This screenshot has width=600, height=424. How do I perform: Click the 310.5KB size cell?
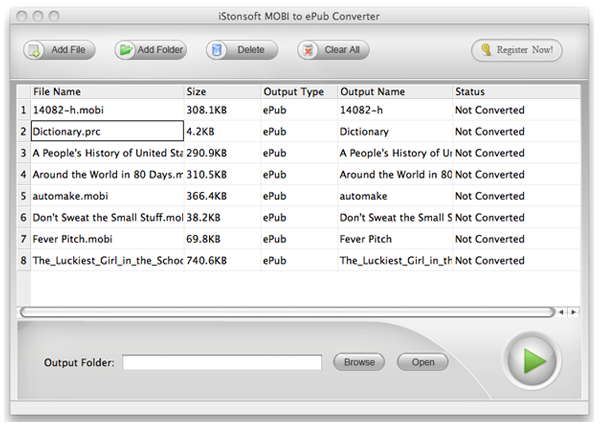point(223,174)
